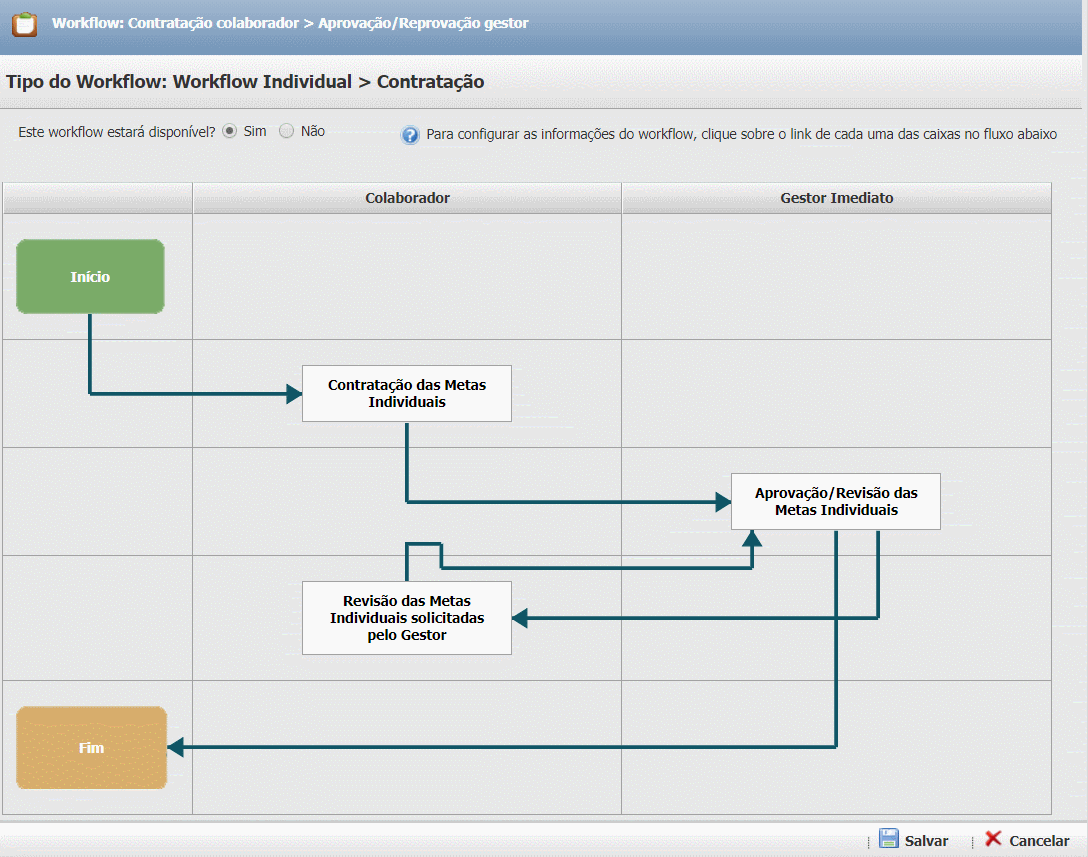The image size is (1088, 857).
Task: Open Revisão das Metas Individuais solicitadas pelo Gestor
Action: point(406,618)
